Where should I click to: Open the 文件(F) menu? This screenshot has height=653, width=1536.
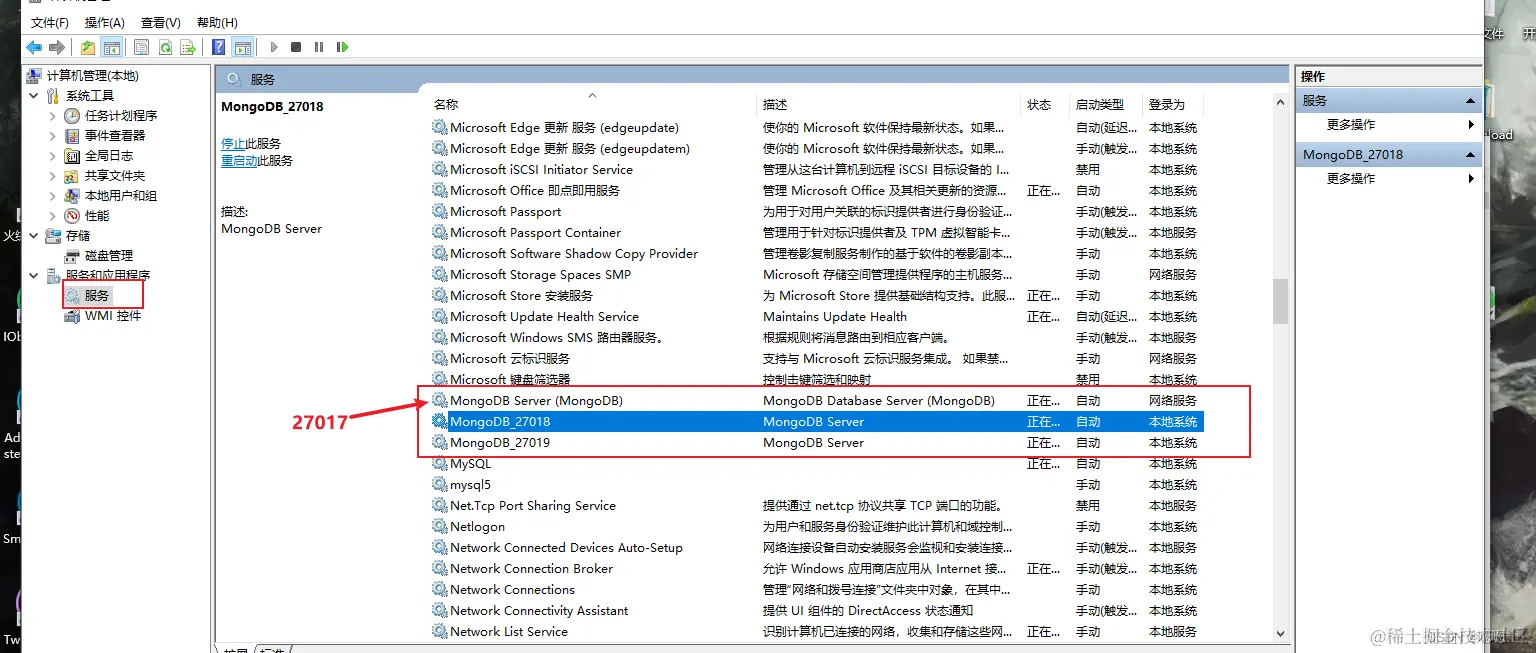[50, 22]
